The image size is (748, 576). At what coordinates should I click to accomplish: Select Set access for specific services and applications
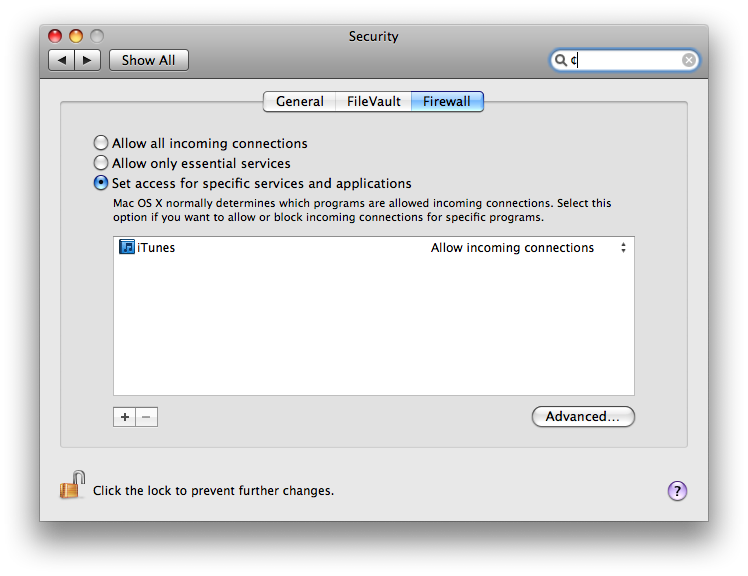(101, 183)
